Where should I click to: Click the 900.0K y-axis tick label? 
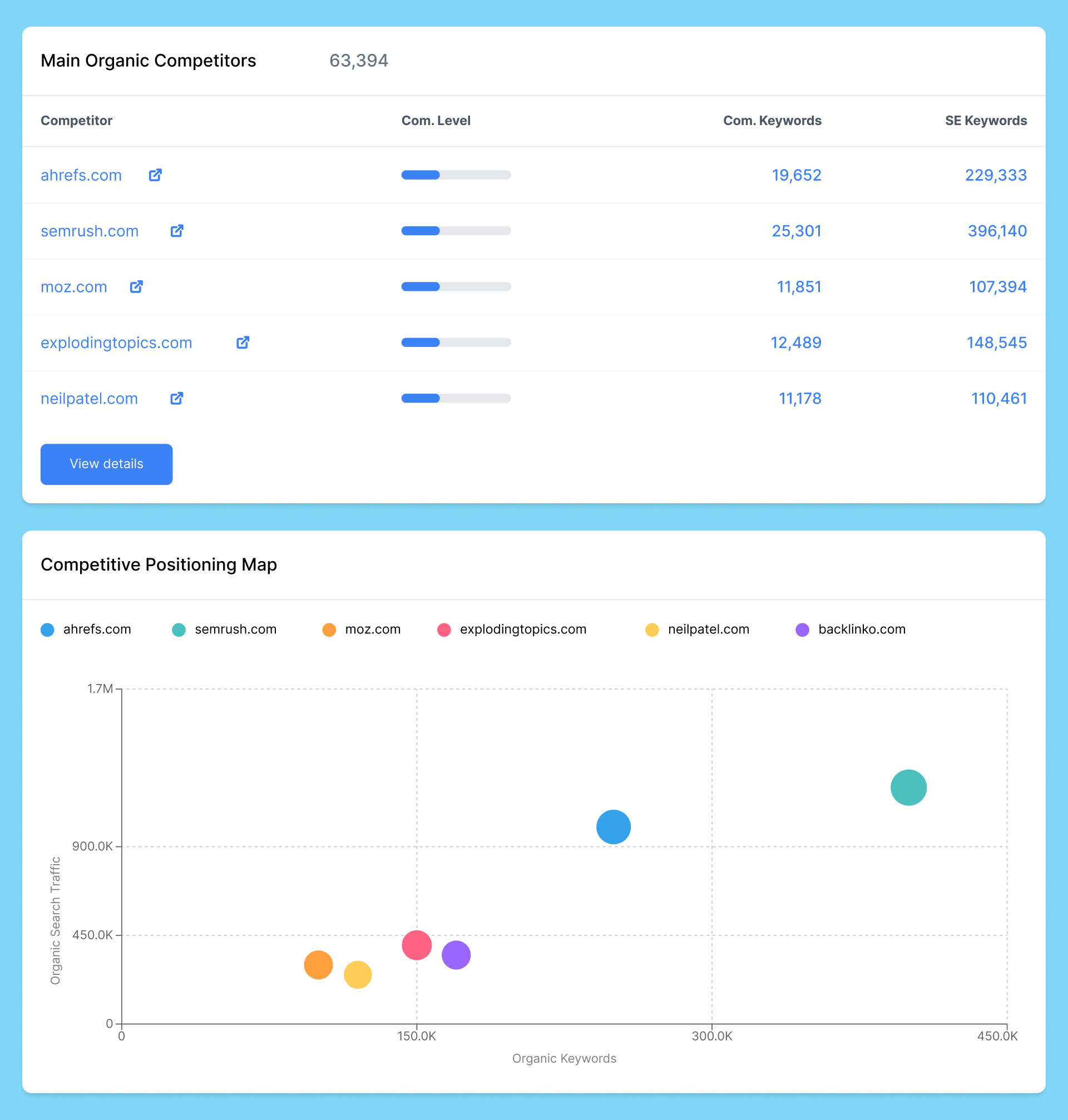coord(92,846)
